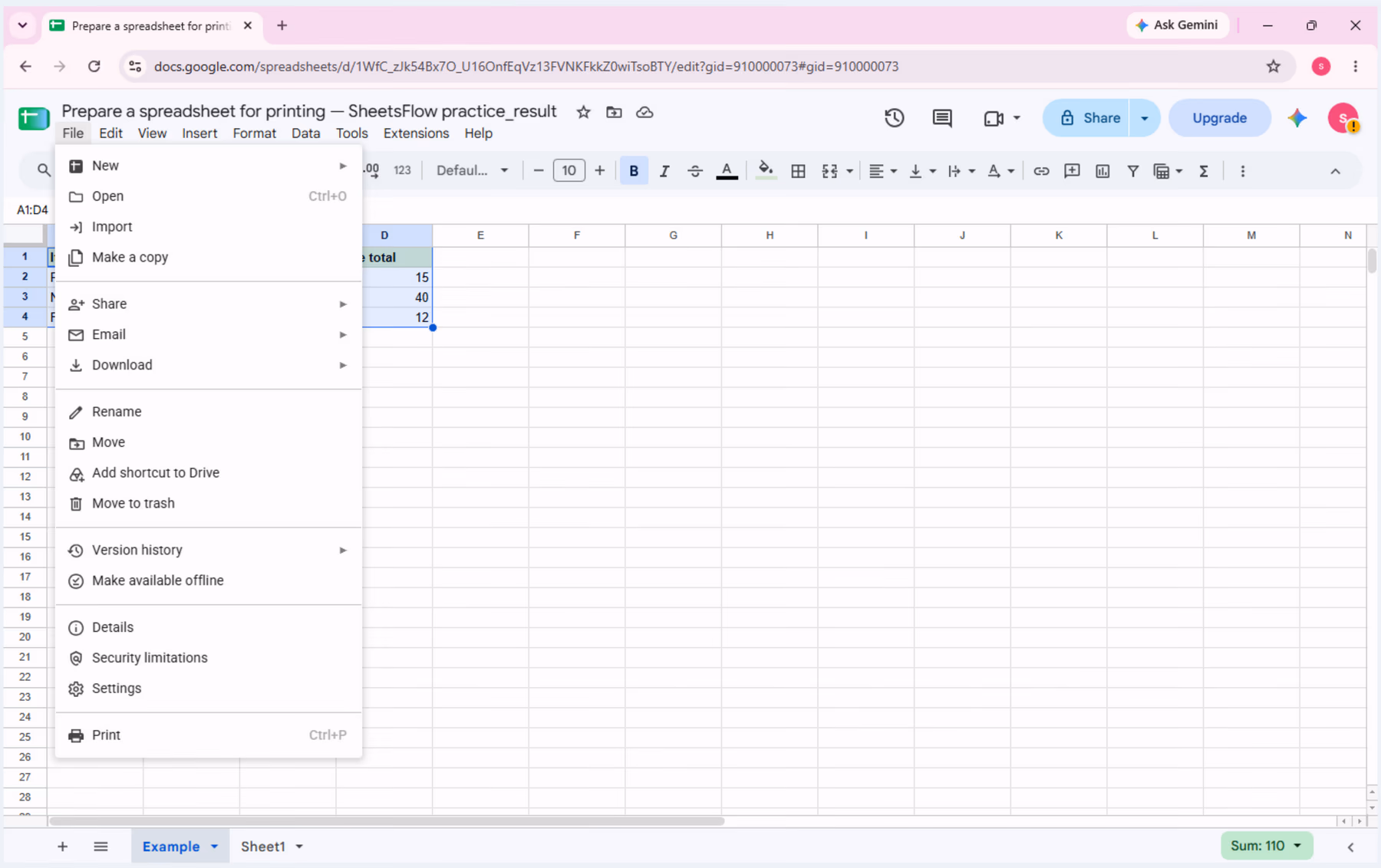Open the number format 123 button
Screen dimensions: 1381x868
(x=402, y=170)
